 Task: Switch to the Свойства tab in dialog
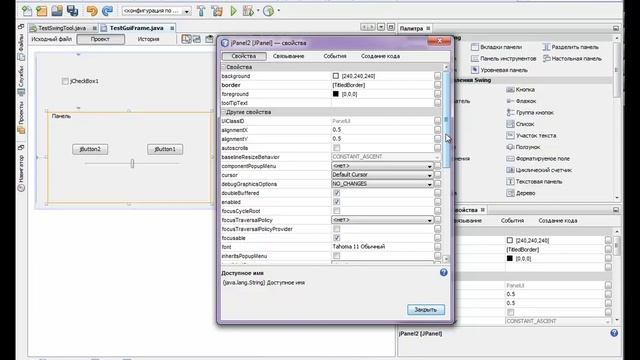pos(244,56)
